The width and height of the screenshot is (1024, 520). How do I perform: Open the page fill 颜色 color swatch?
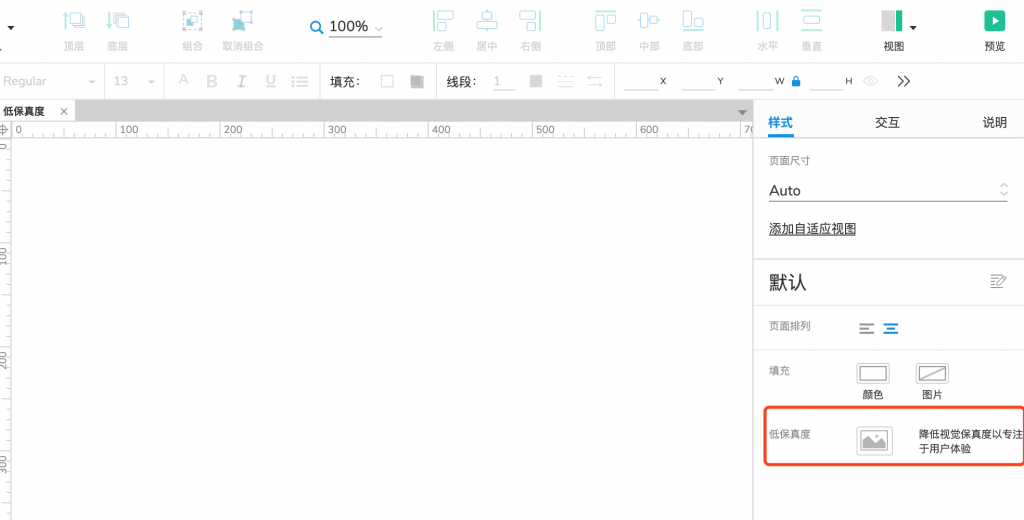pos(872,374)
